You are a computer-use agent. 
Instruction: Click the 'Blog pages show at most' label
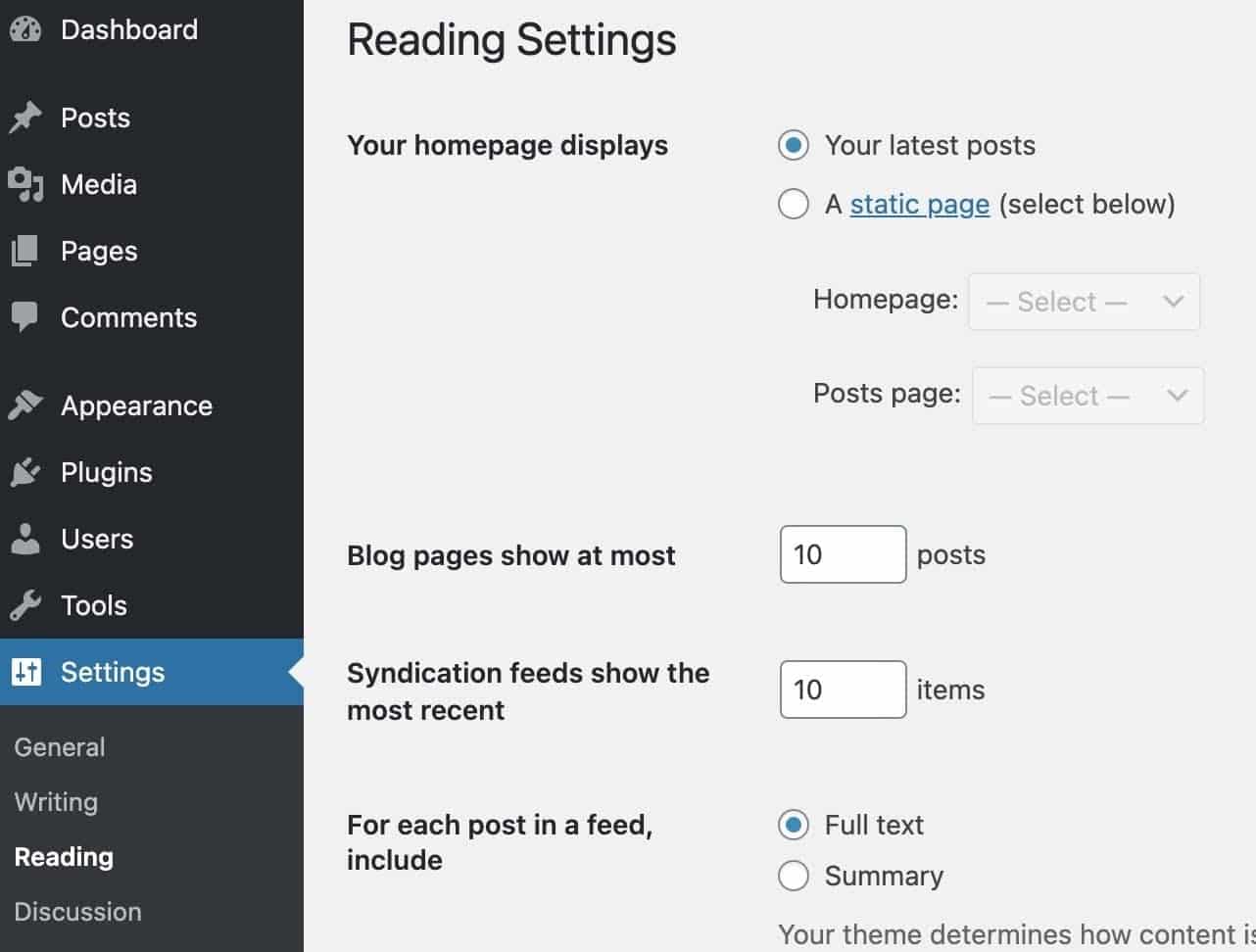tap(511, 556)
